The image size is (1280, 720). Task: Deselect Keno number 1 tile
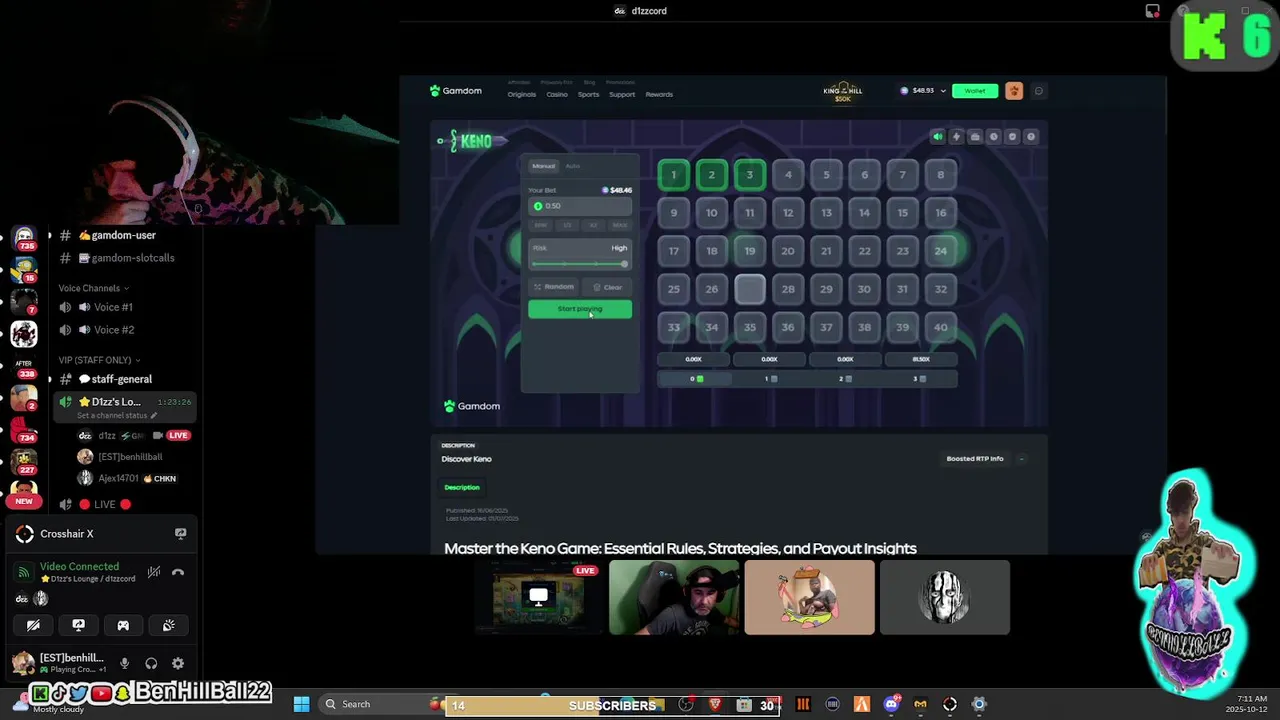pos(674,175)
